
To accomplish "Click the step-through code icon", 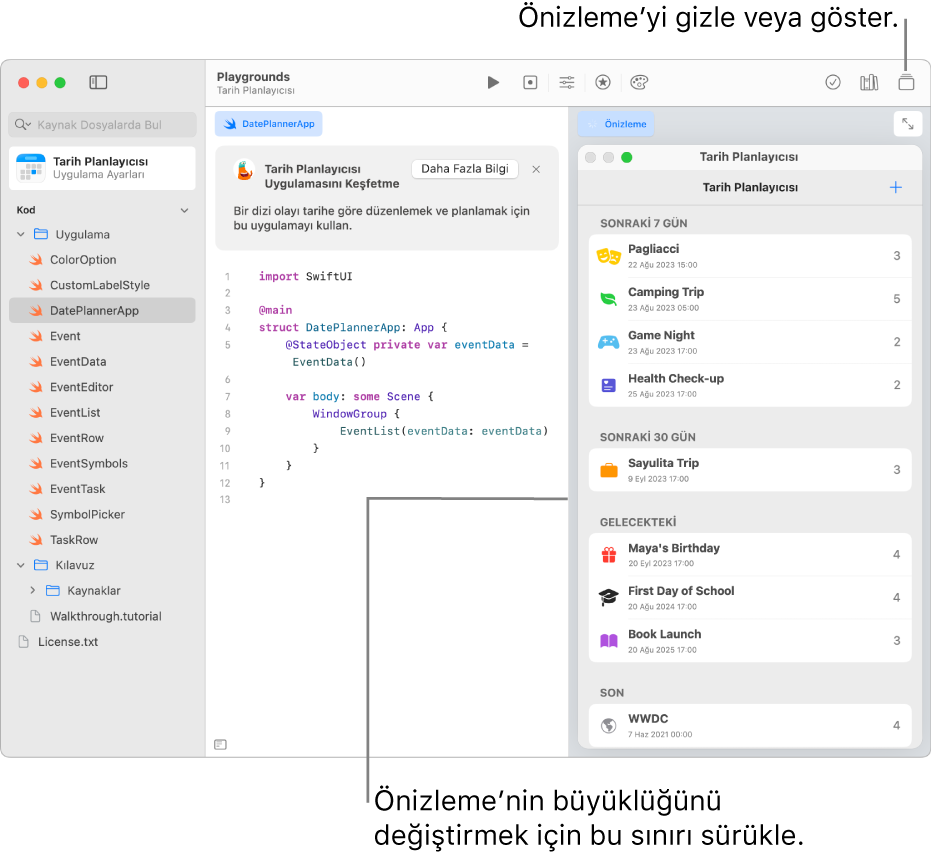I will tap(530, 82).
